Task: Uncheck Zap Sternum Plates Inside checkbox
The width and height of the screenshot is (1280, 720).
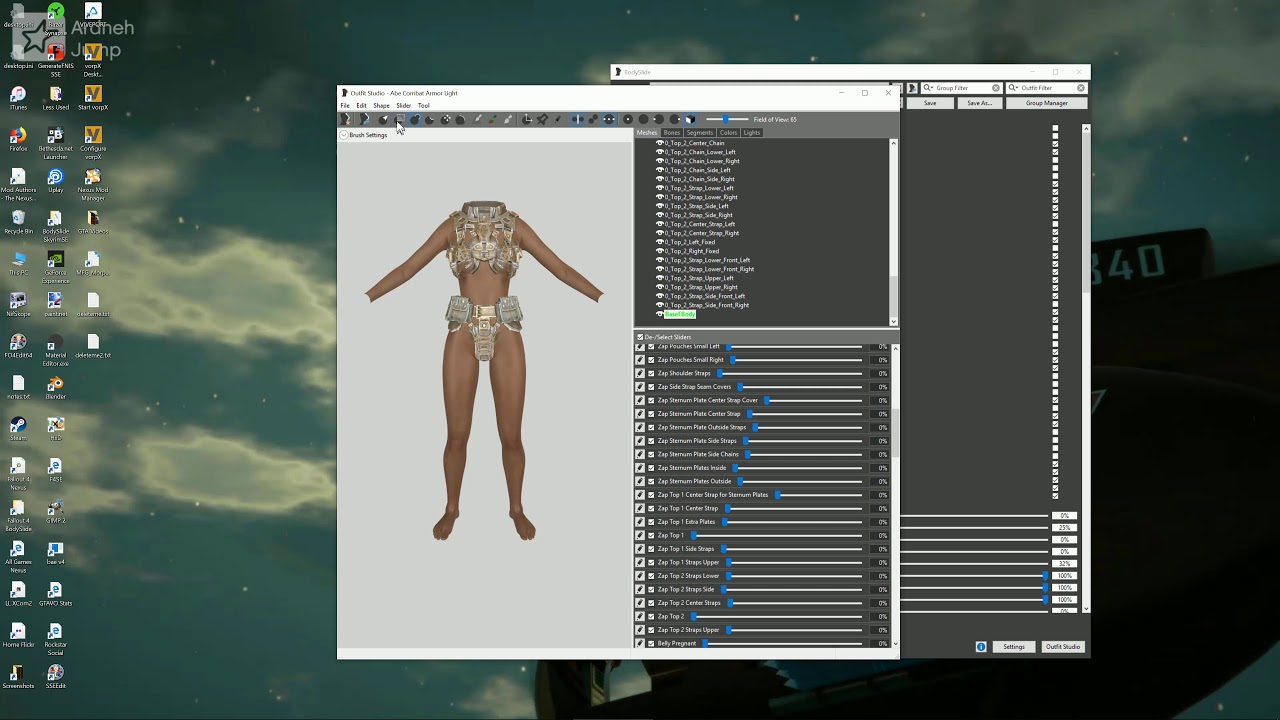Action: pyautogui.click(x=651, y=468)
